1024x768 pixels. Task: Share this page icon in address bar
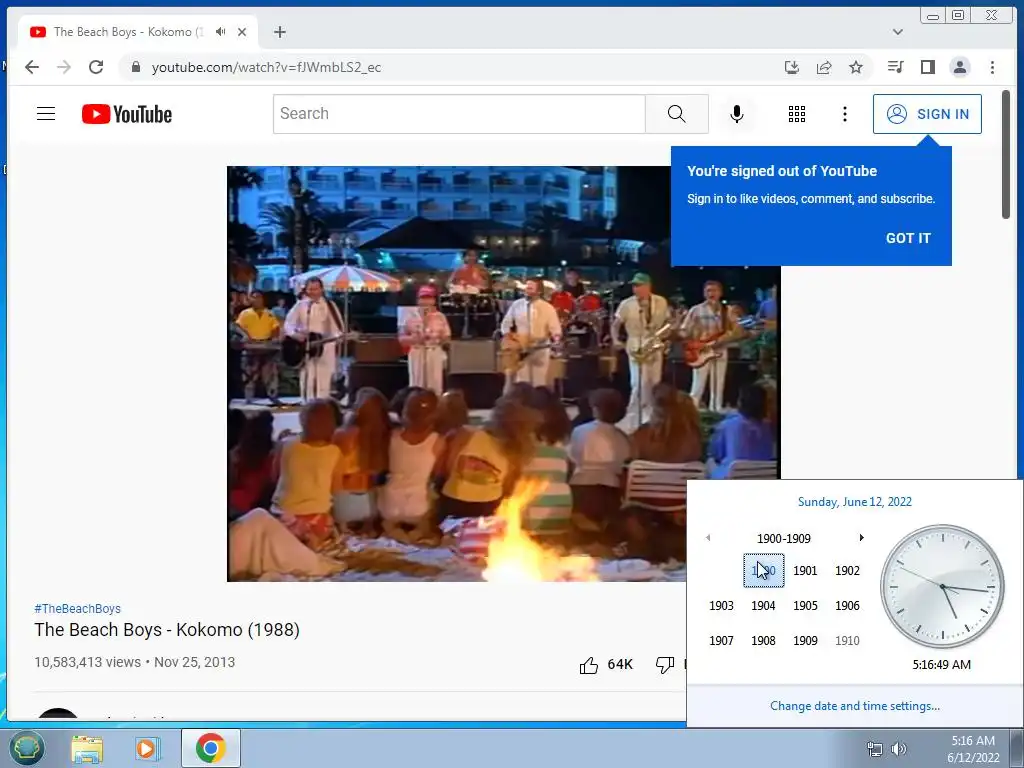click(824, 67)
